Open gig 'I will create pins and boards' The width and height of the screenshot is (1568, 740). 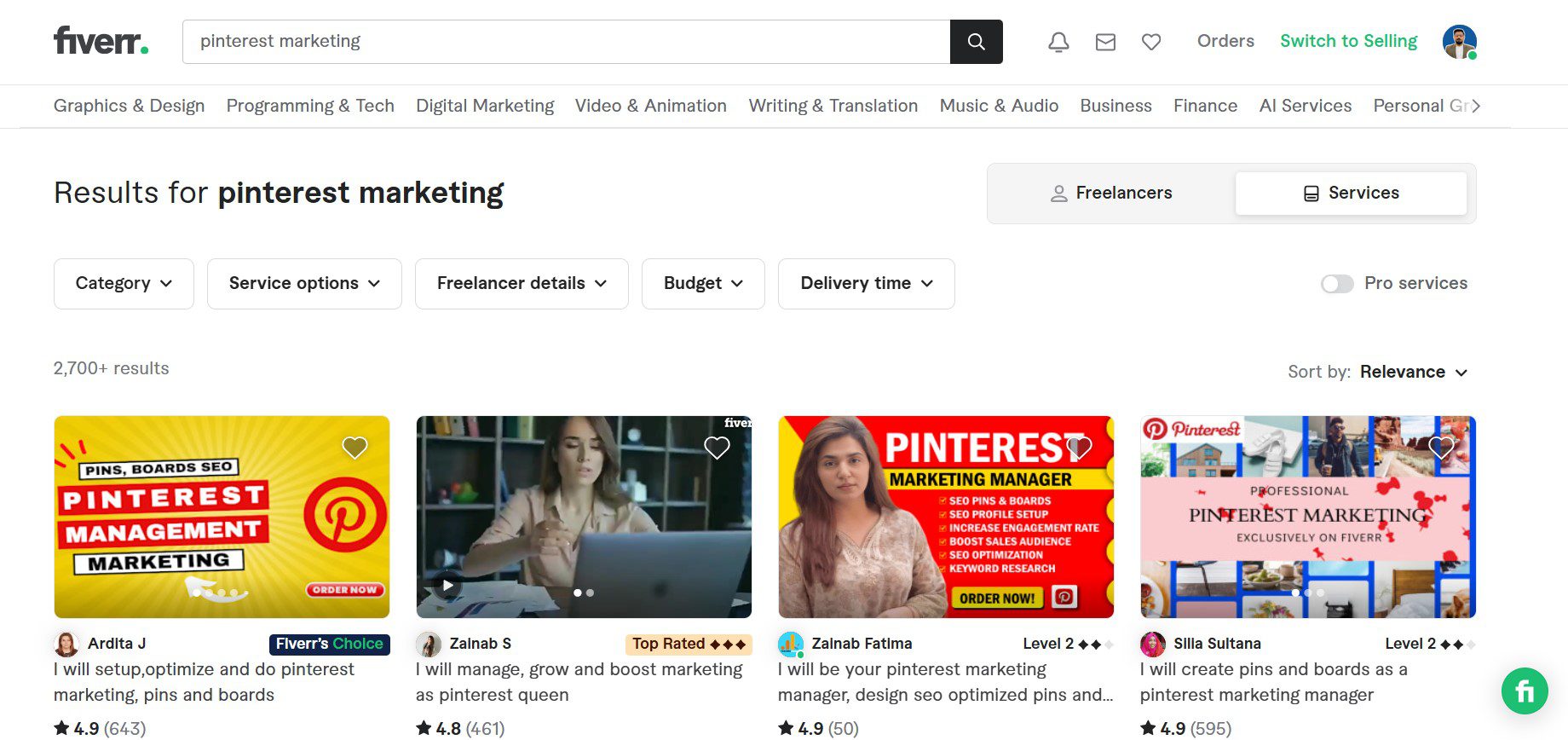[x=1274, y=682]
